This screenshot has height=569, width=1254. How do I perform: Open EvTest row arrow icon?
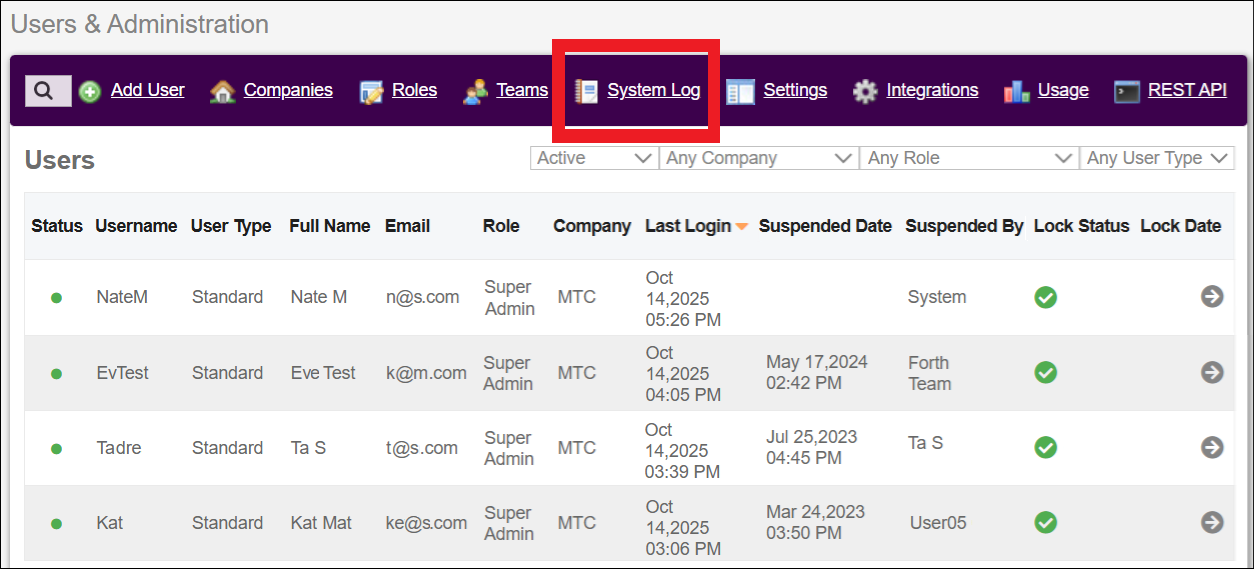pos(1212,372)
